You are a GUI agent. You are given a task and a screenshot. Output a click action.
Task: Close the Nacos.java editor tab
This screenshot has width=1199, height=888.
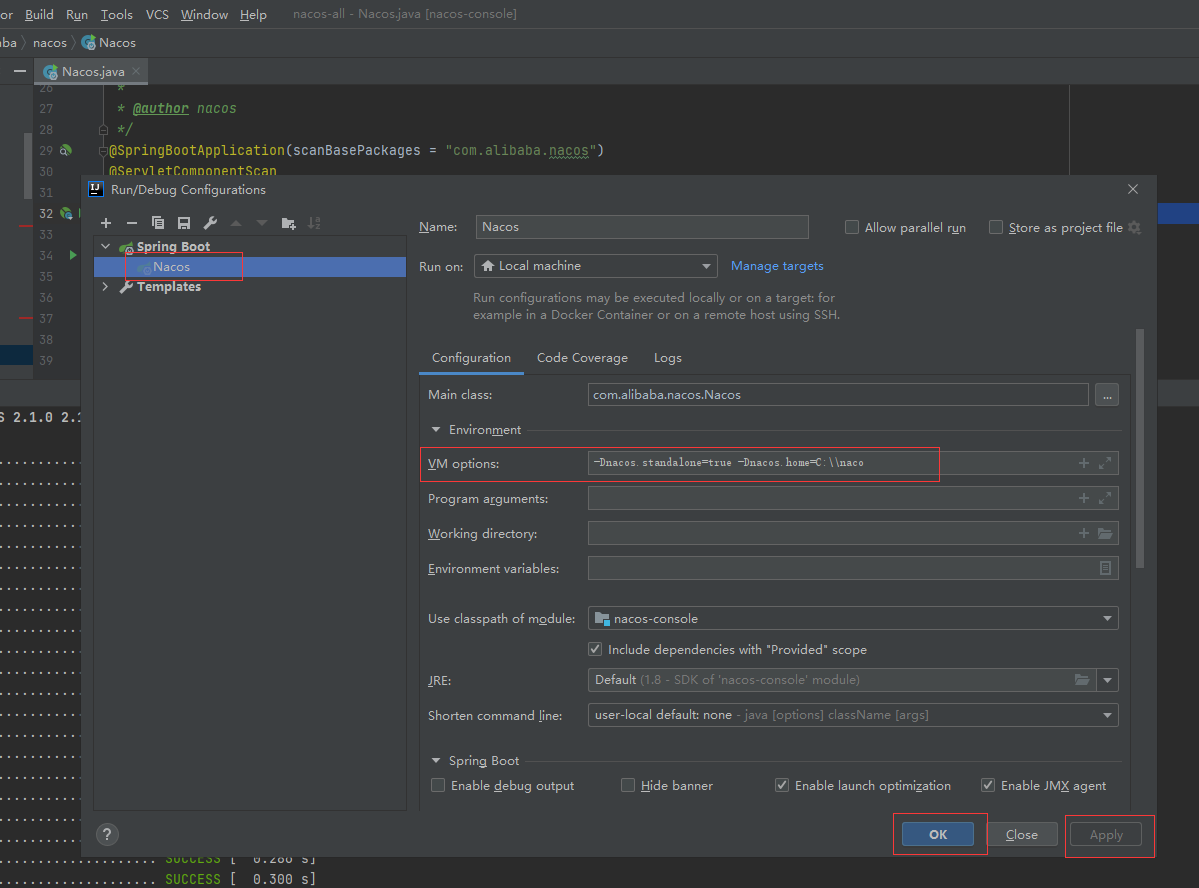(x=136, y=71)
